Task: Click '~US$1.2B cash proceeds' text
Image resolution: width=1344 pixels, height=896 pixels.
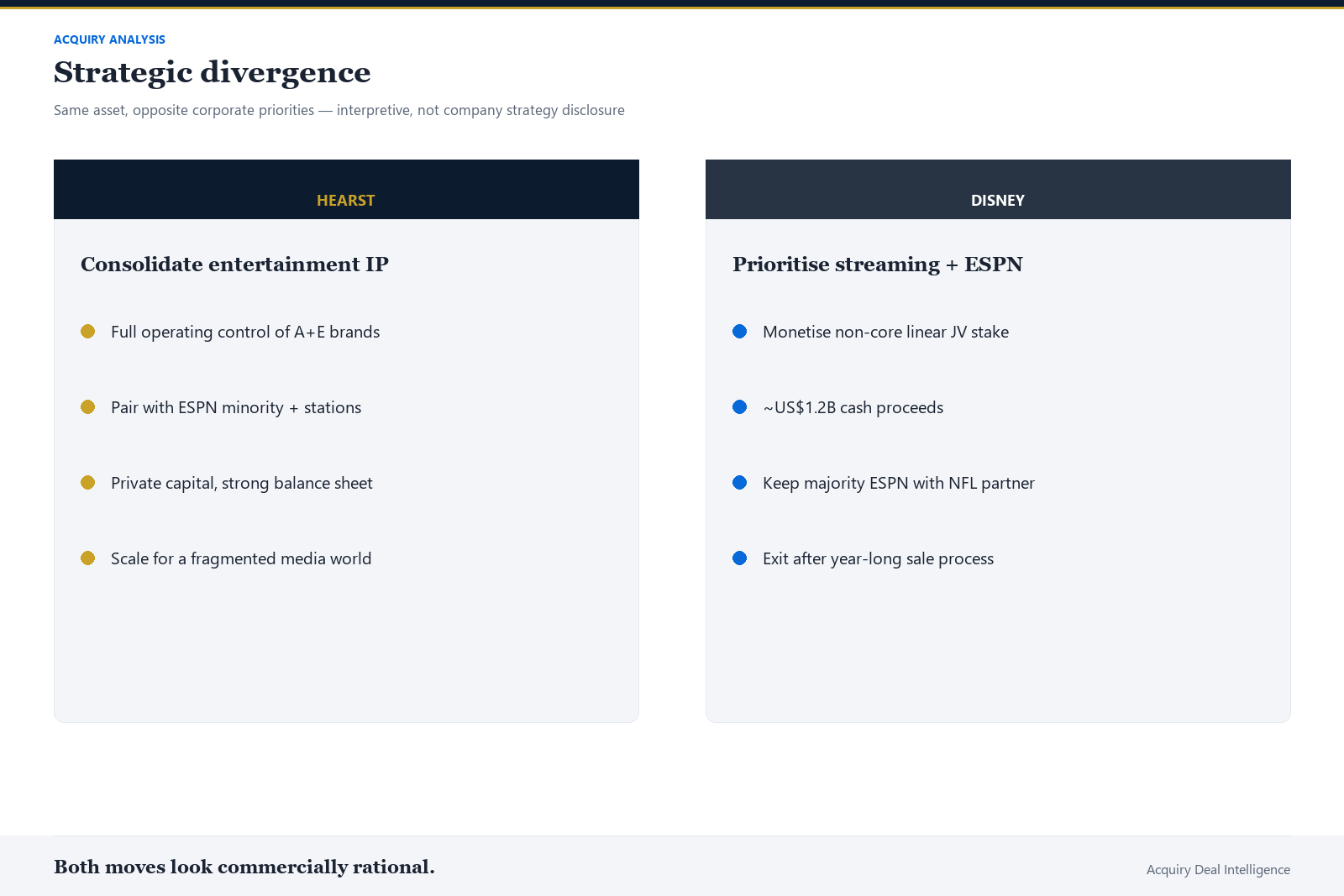Action: (853, 407)
